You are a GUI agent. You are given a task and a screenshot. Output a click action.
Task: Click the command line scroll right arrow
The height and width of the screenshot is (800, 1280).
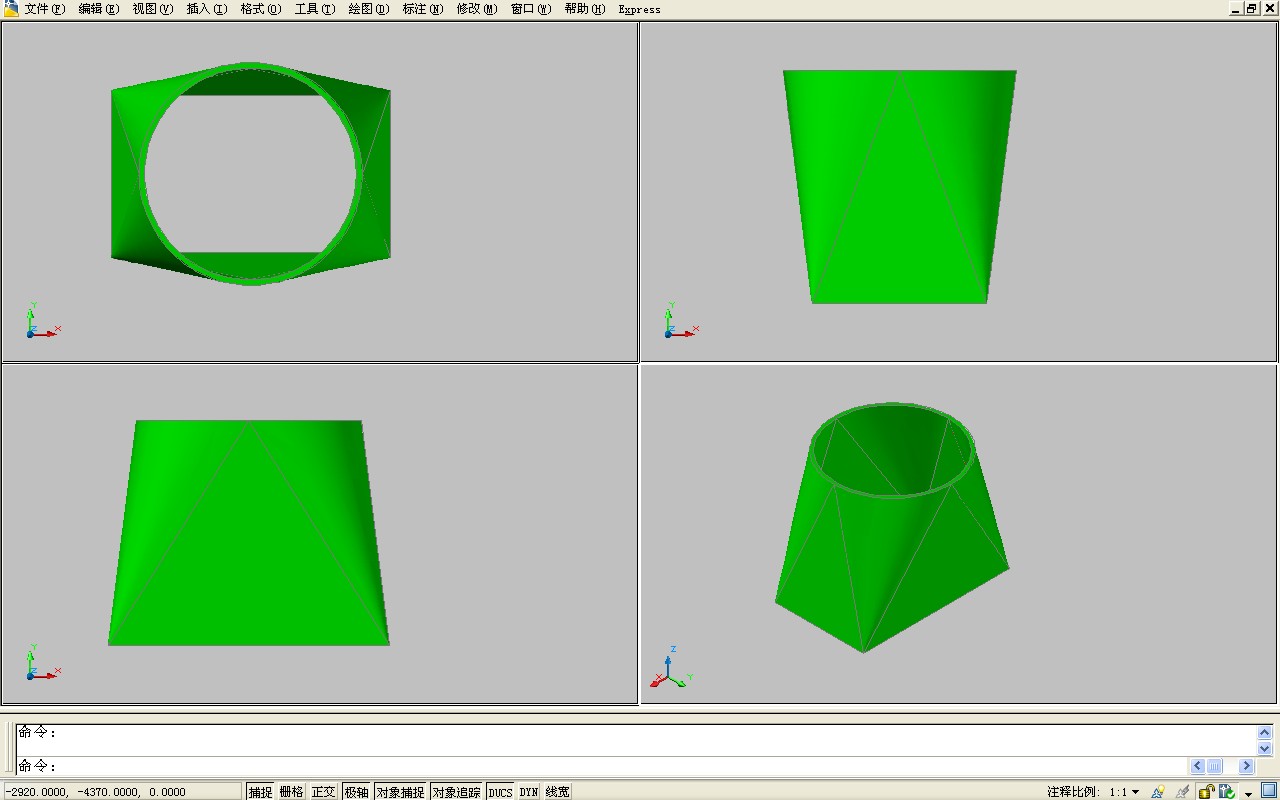(x=1246, y=766)
